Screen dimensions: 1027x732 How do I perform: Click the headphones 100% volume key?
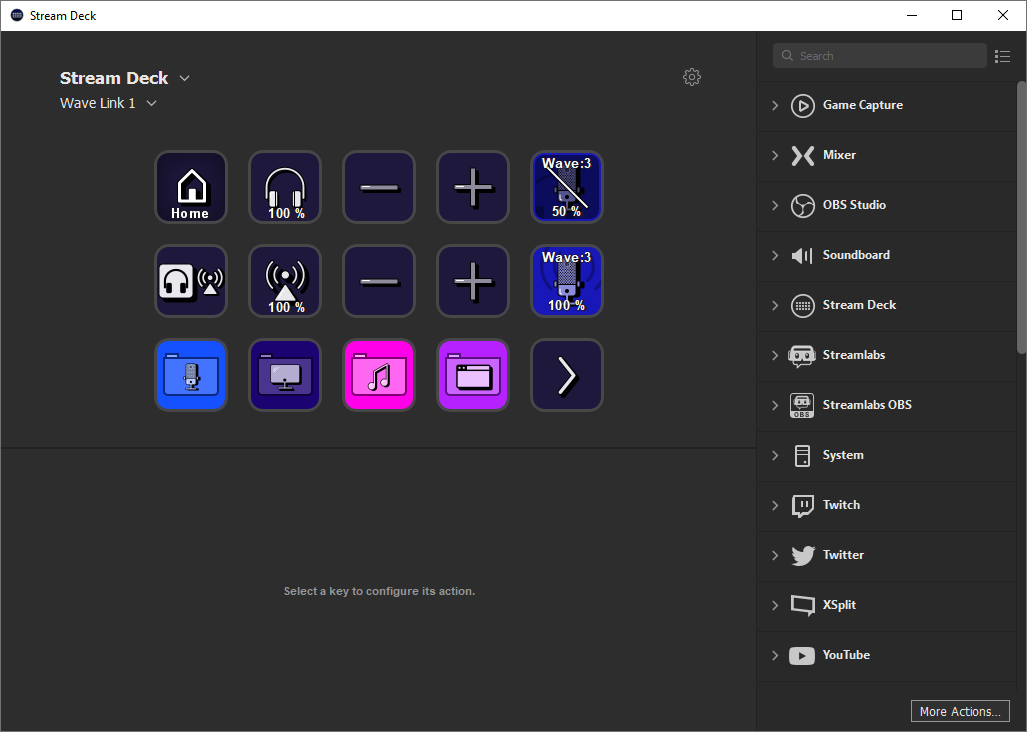[285, 187]
